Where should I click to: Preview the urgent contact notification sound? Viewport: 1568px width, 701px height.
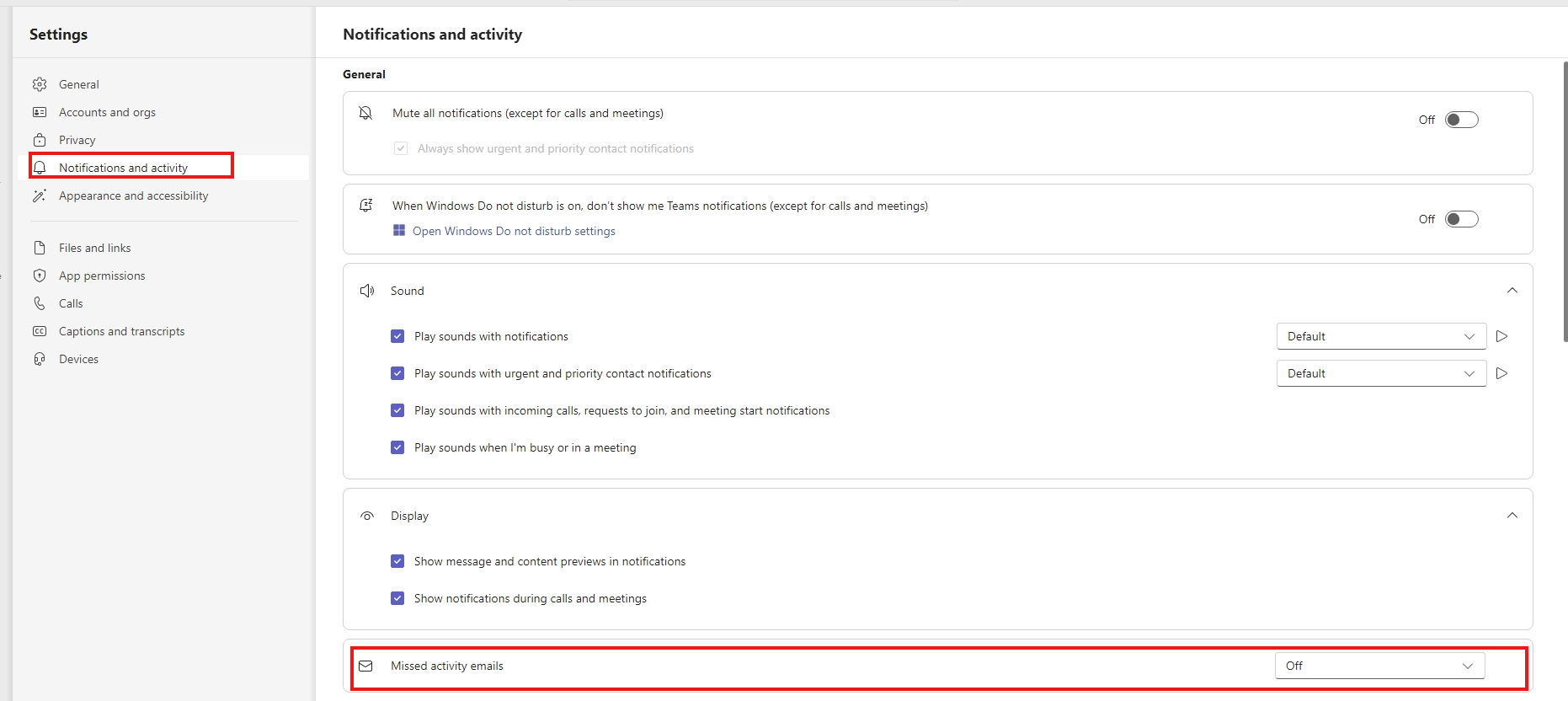[1501, 373]
